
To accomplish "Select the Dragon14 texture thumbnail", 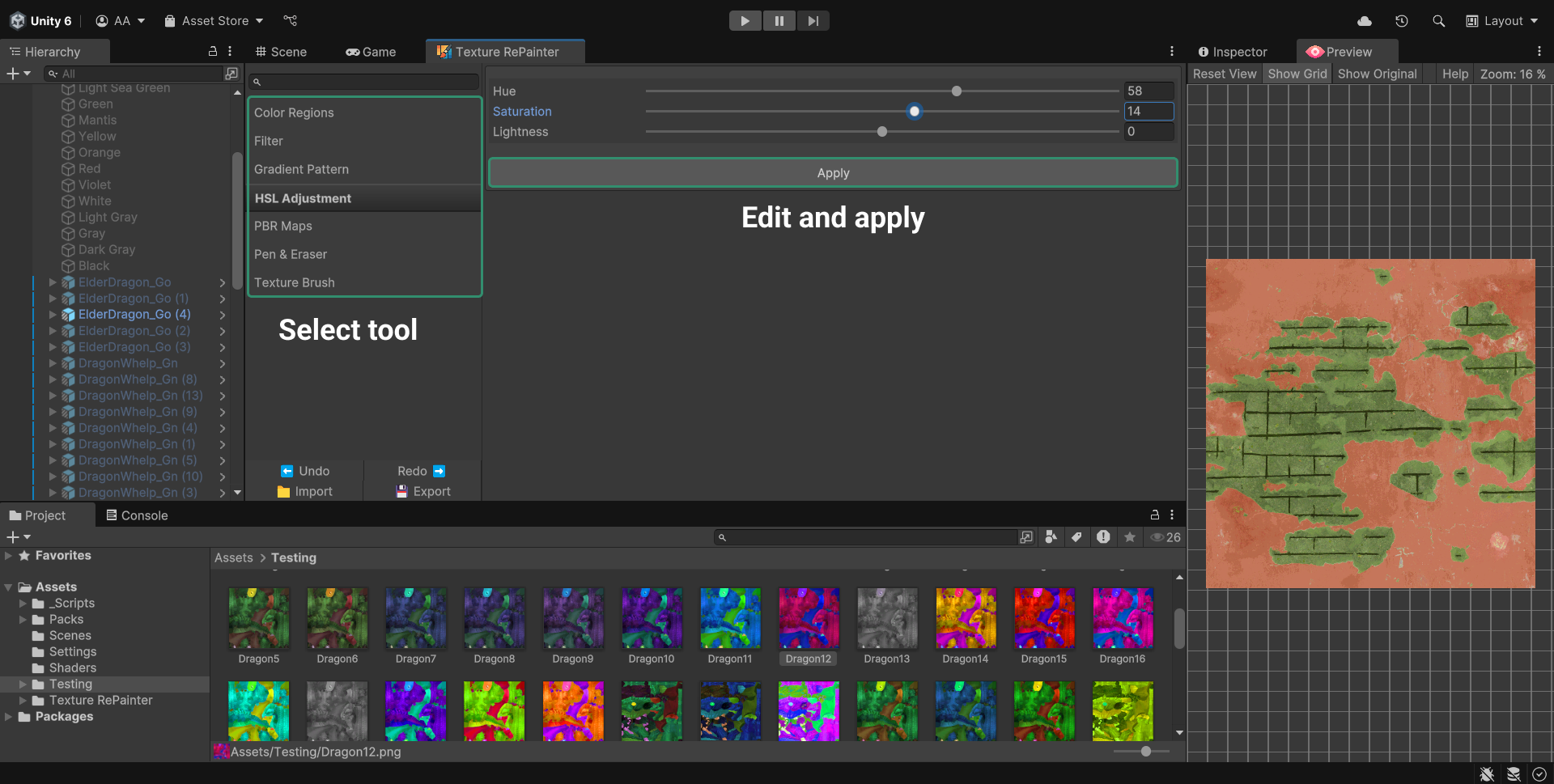I will [x=966, y=620].
